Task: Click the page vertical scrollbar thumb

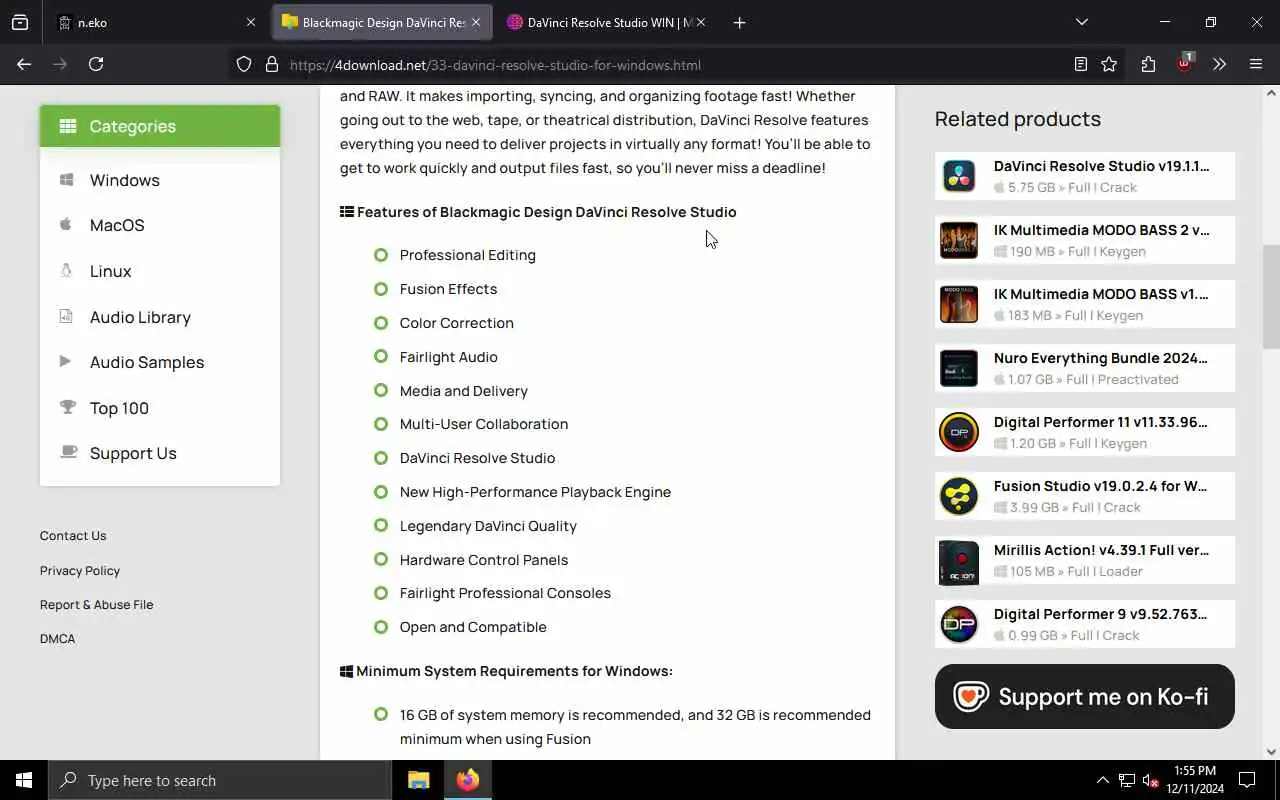Action: click(1271, 296)
